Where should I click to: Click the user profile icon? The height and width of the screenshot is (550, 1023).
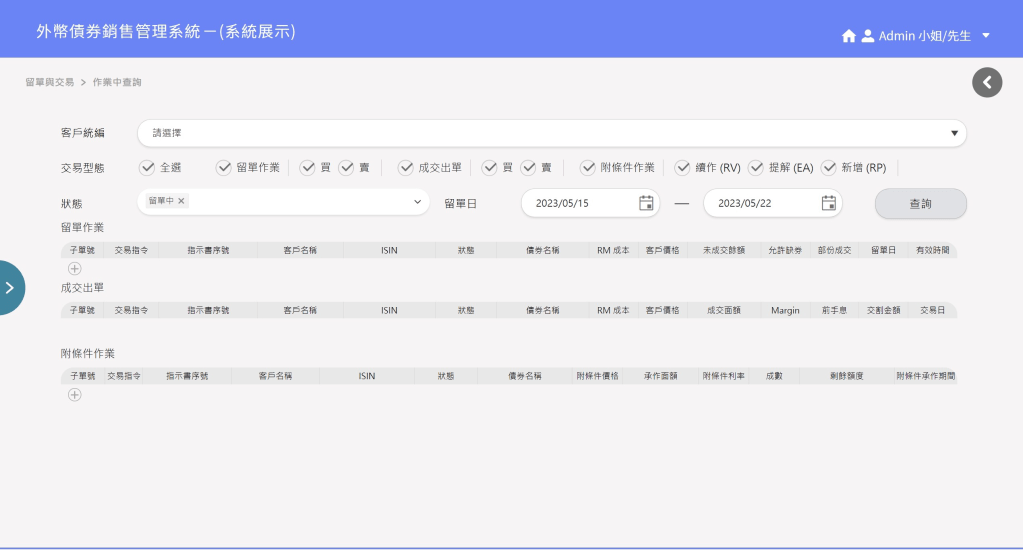point(867,36)
